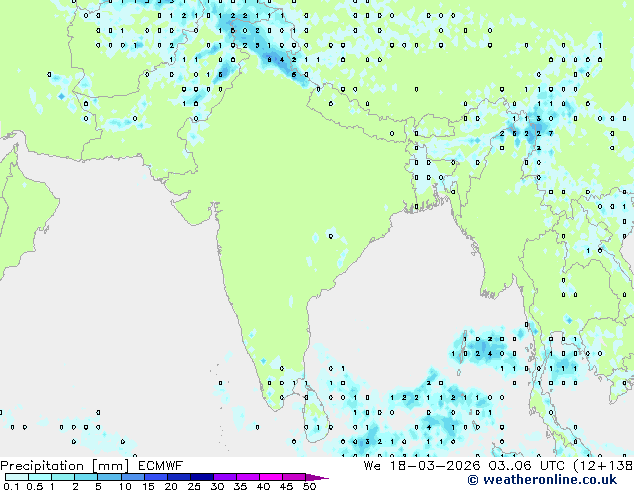Click the legend value '0.1'
The width and height of the screenshot is (634, 490).
[11, 486]
